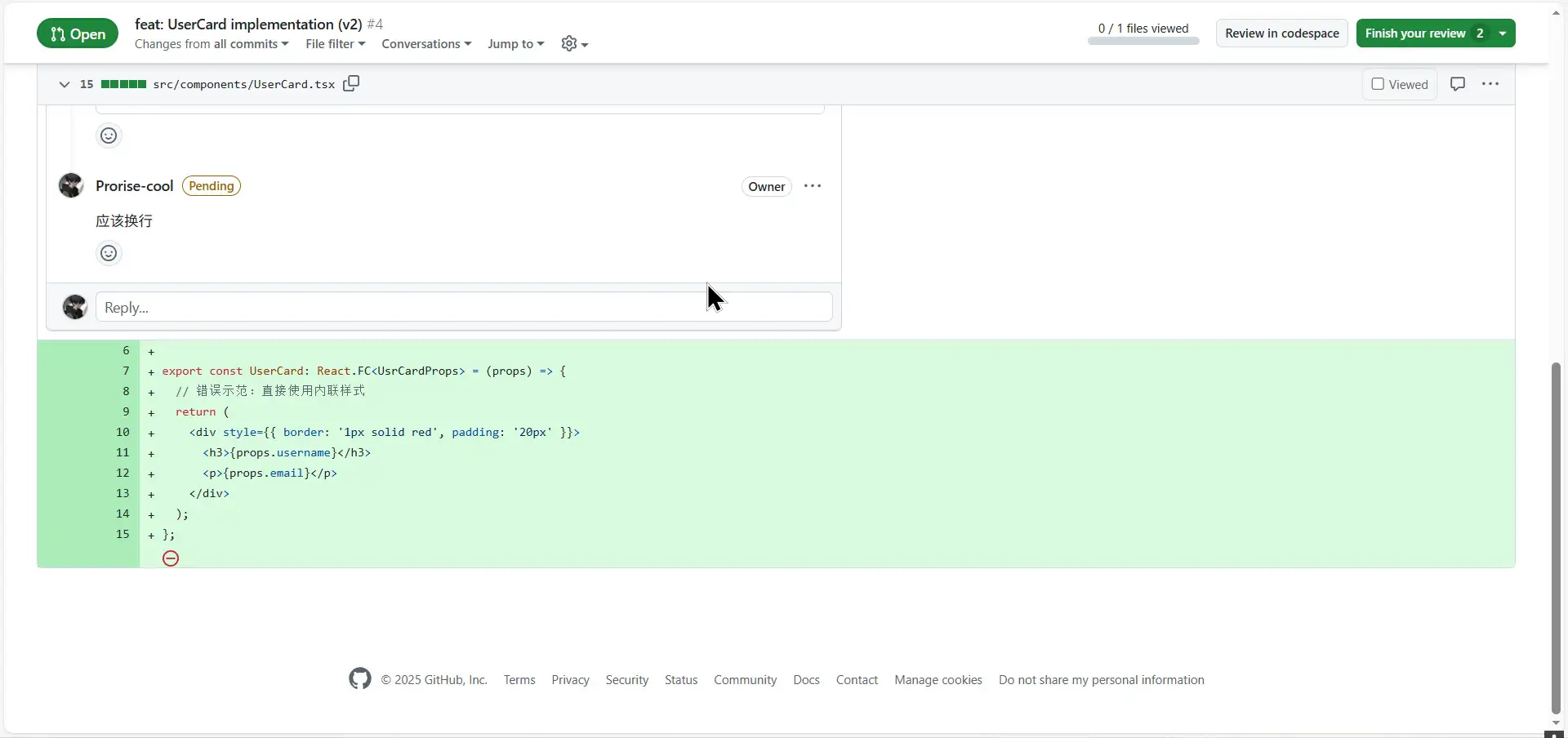Open the Jump to menu
Viewport: 1568px width, 738px height.
pos(515,44)
